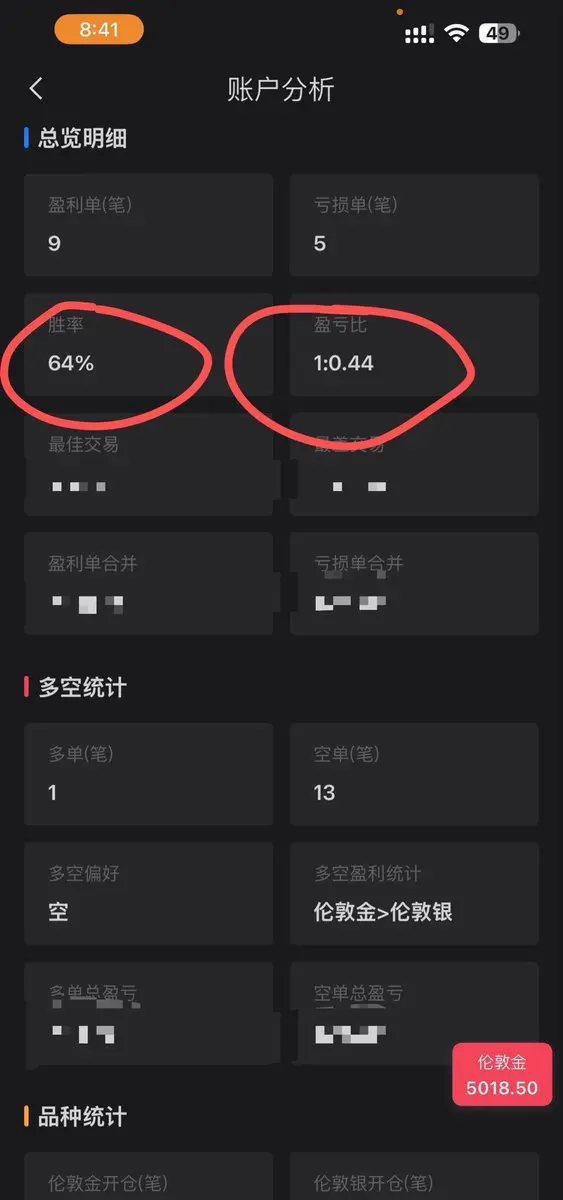Tap the 多空统计 section heading
The height and width of the screenshot is (1200, 563).
coord(82,687)
